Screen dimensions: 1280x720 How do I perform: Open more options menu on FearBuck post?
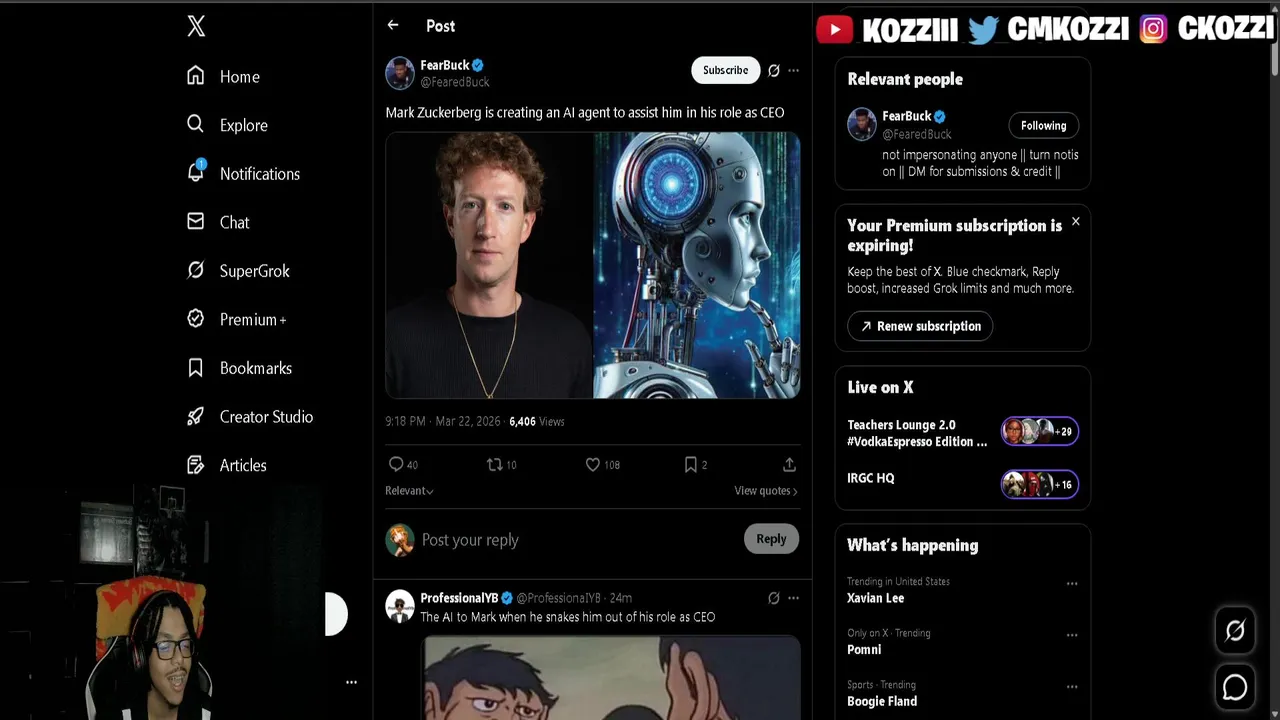coord(793,70)
